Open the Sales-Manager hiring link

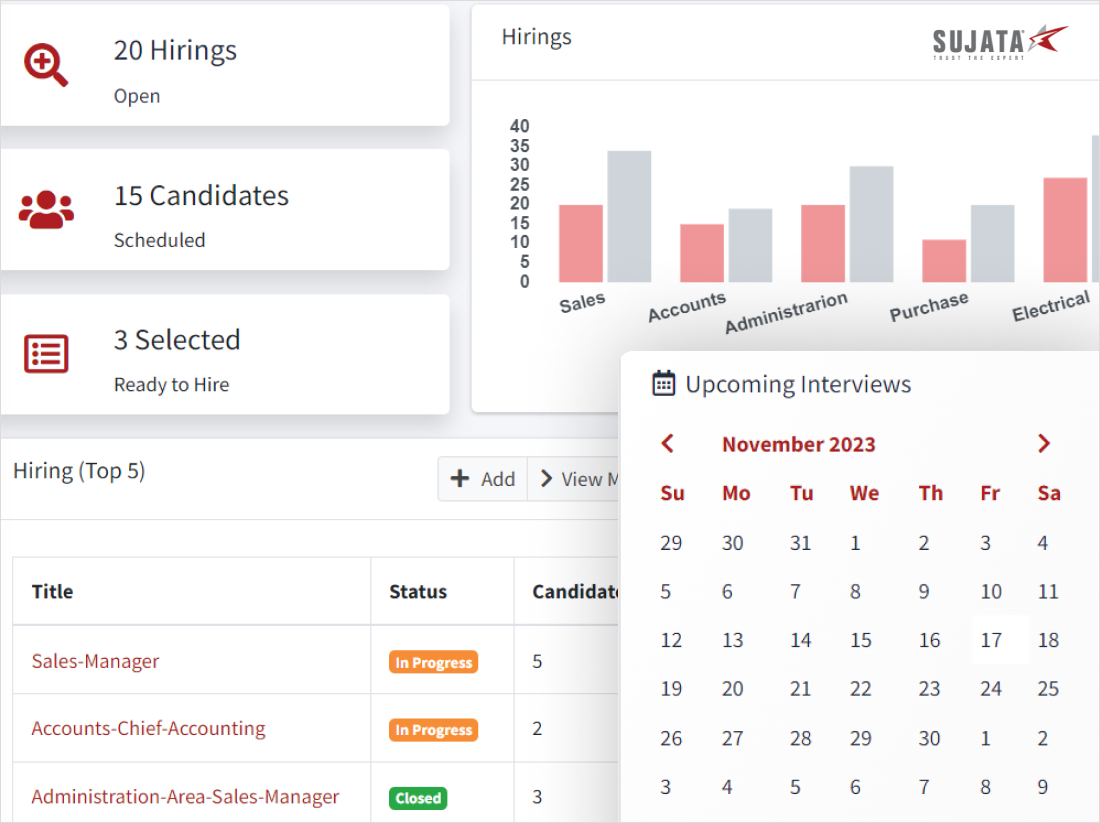pyautogui.click(x=95, y=661)
